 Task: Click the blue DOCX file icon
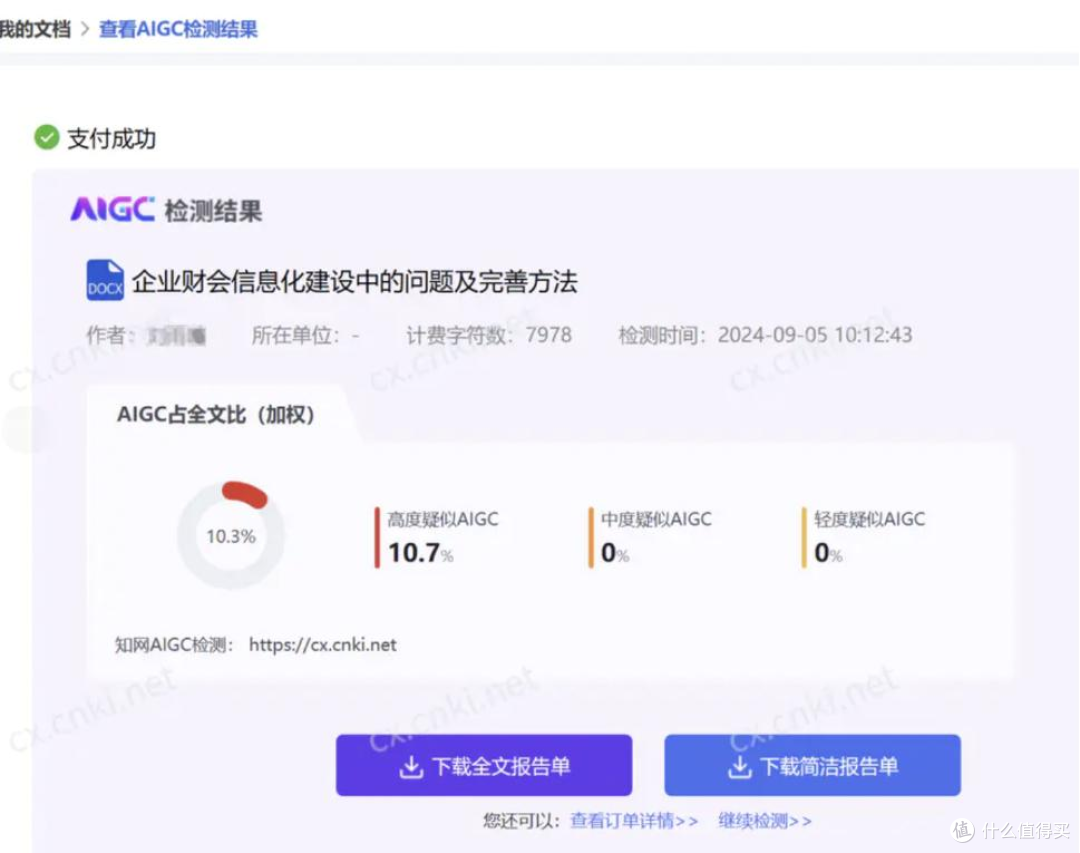(105, 280)
